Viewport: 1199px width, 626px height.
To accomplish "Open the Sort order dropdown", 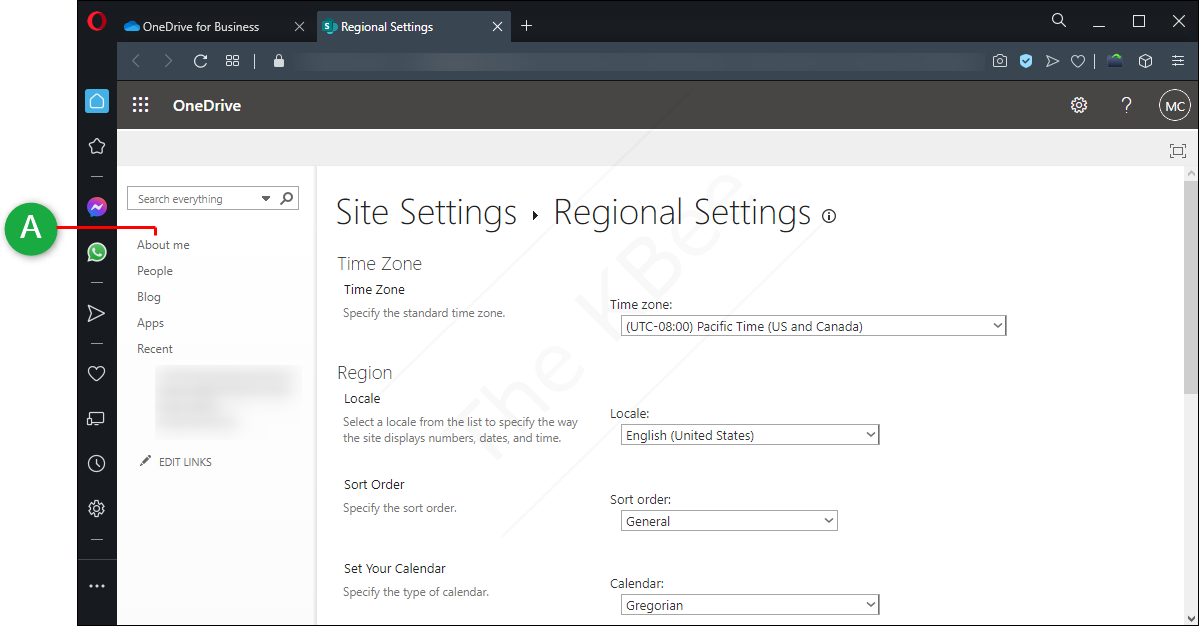I will point(729,521).
